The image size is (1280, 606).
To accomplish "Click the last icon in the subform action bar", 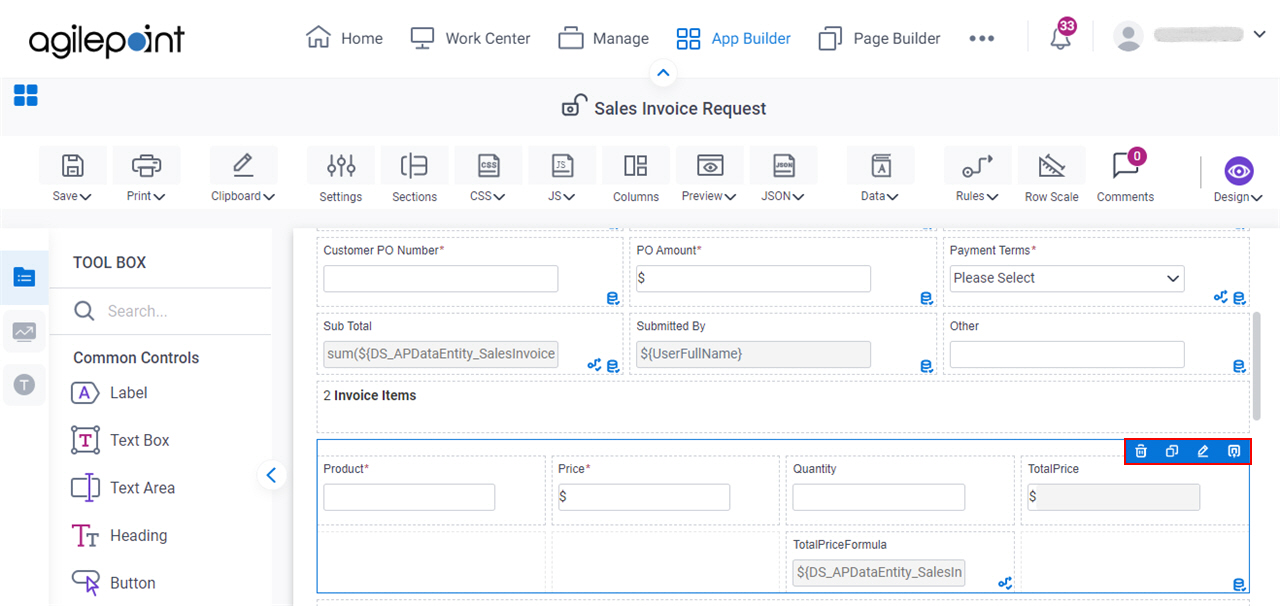I will coord(1234,451).
